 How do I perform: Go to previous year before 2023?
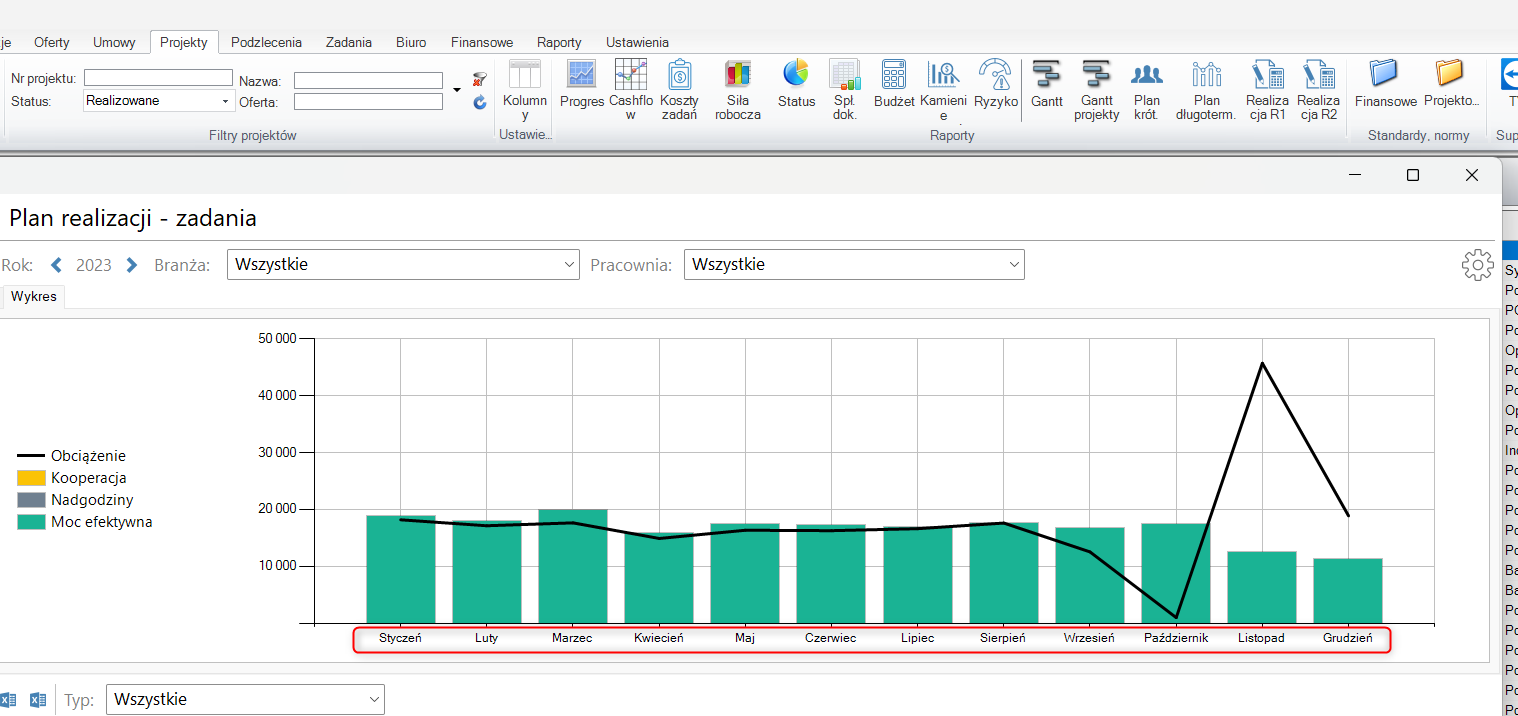point(57,265)
